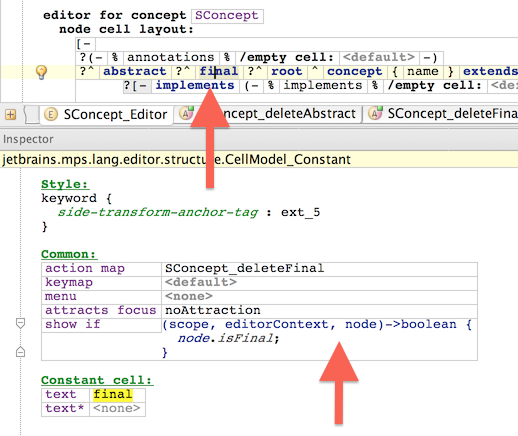Click the keymap <default> value
Image resolution: width=518 pixels, height=436 pixels.
coord(201,282)
